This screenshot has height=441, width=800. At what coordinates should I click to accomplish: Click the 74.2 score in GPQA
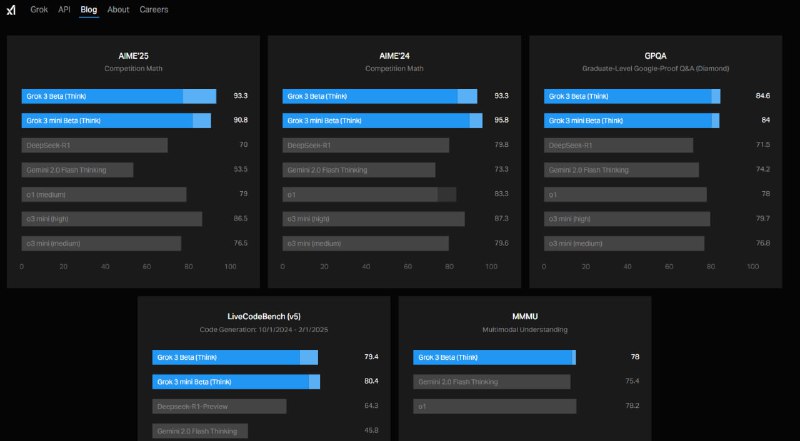(x=763, y=169)
